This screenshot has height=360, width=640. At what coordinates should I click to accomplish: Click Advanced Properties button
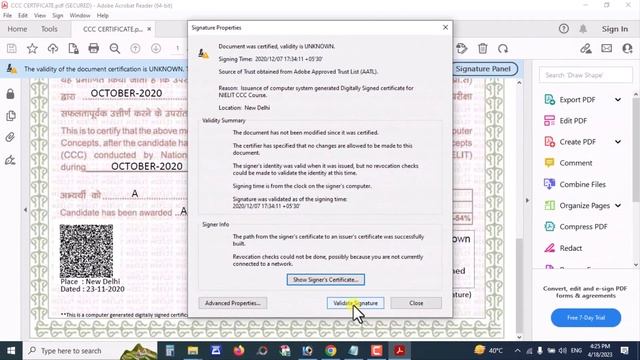[x=233, y=303]
